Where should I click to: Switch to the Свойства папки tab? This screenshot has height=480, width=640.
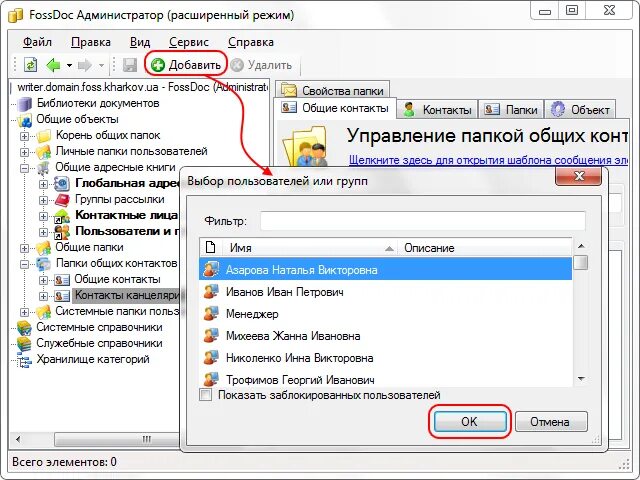[x=333, y=90]
